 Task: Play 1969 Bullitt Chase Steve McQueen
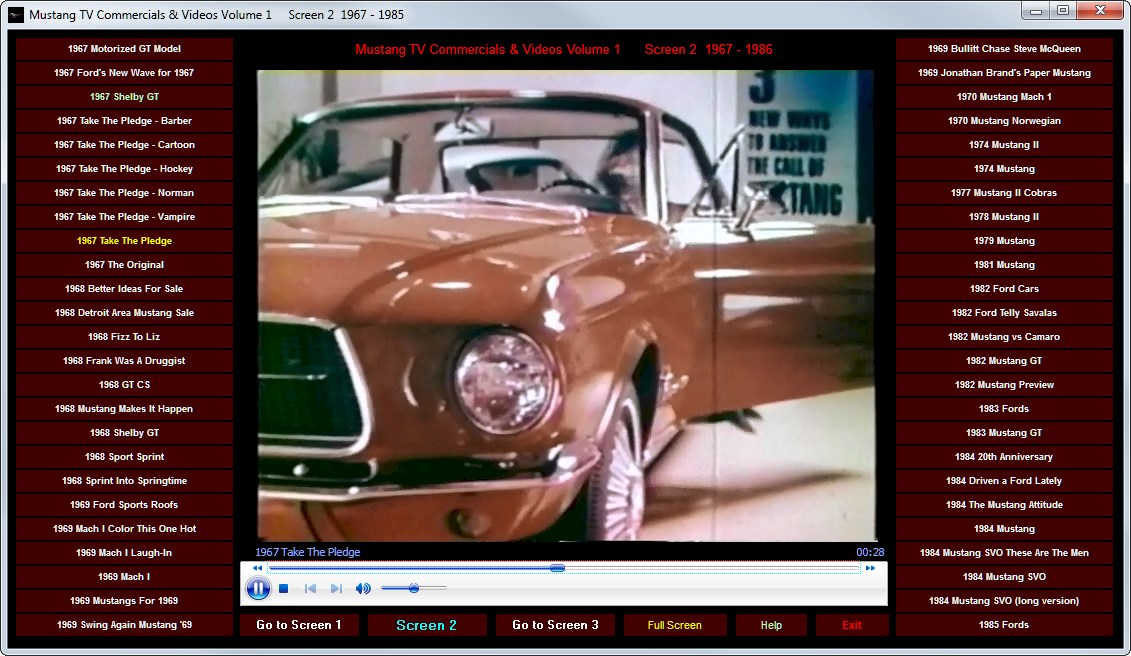[1004, 49]
